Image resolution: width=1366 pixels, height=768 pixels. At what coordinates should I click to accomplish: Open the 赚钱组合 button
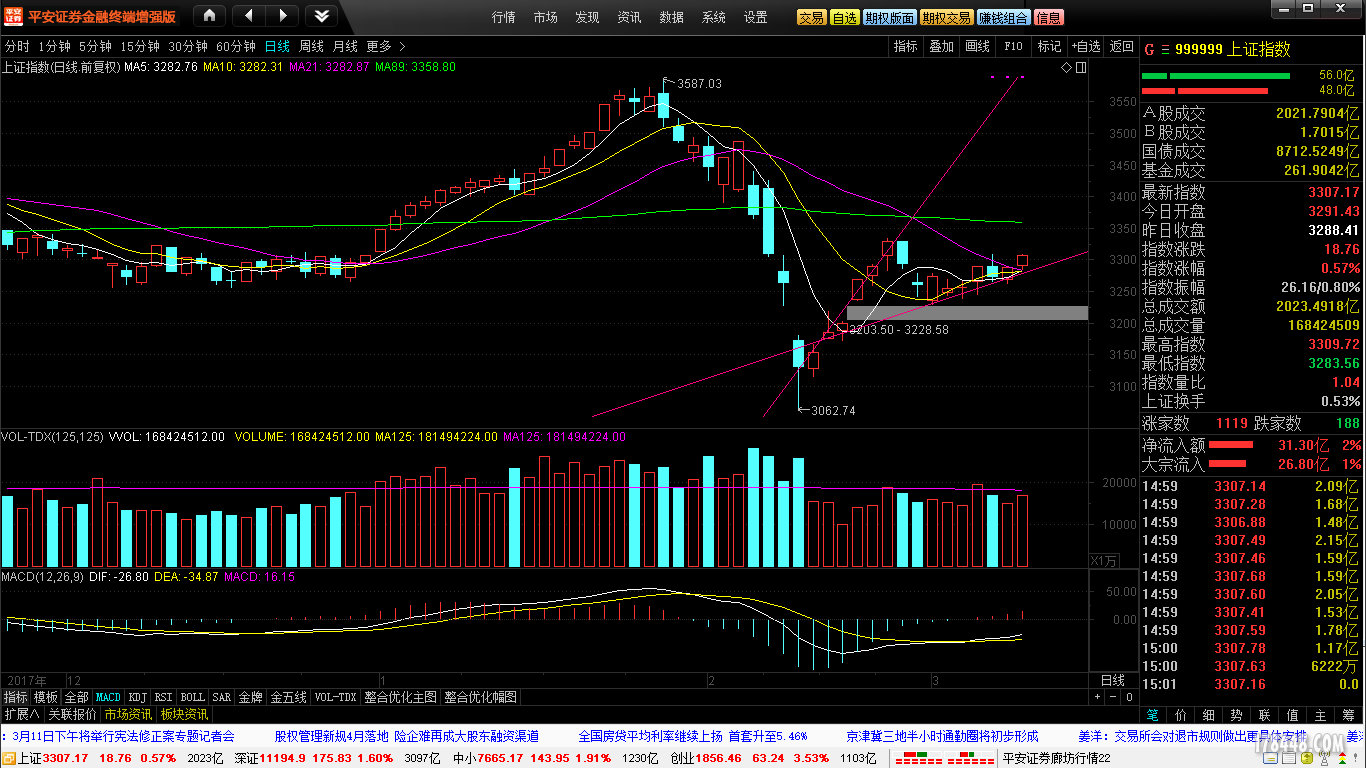(1003, 18)
